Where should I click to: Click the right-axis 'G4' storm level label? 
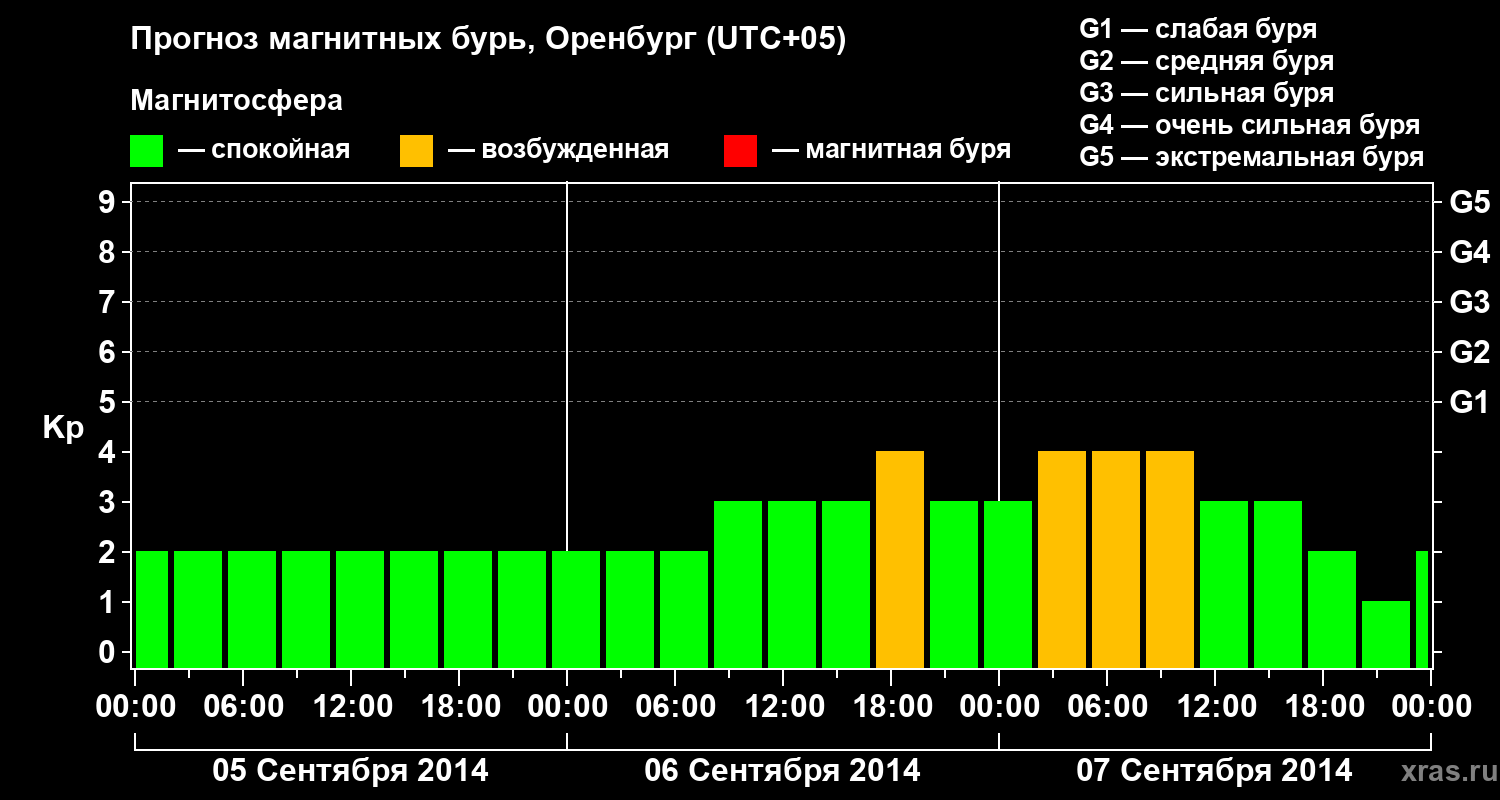tap(1470, 252)
